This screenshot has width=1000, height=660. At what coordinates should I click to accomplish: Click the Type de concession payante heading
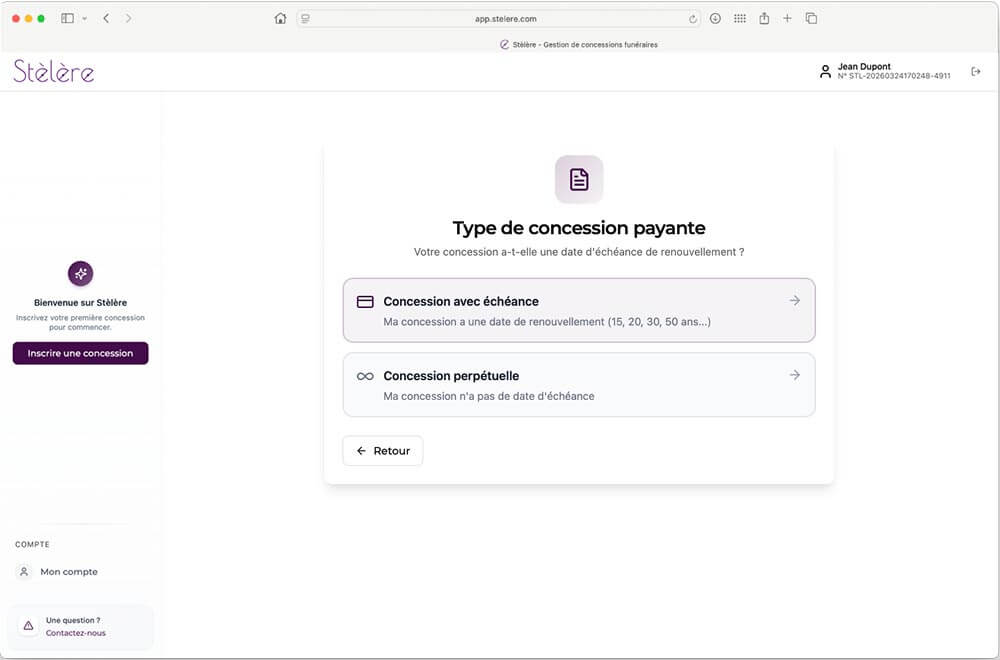coord(578,228)
